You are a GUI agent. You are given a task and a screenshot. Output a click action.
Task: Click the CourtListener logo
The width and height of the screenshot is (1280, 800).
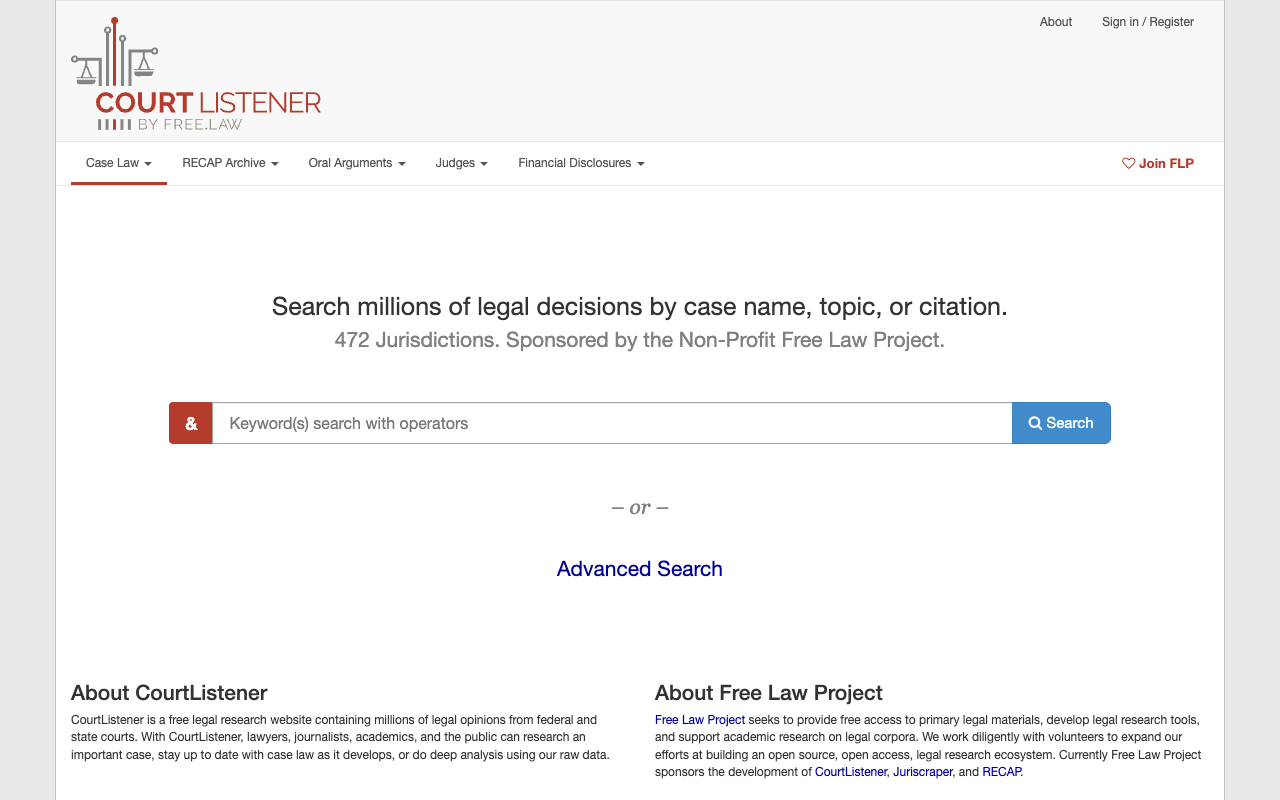tap(197, 74)
